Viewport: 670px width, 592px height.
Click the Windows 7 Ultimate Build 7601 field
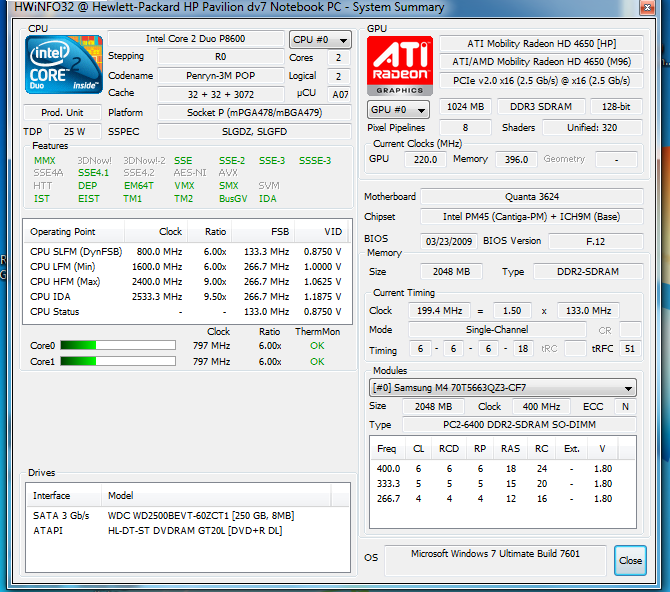coord(495,560)
